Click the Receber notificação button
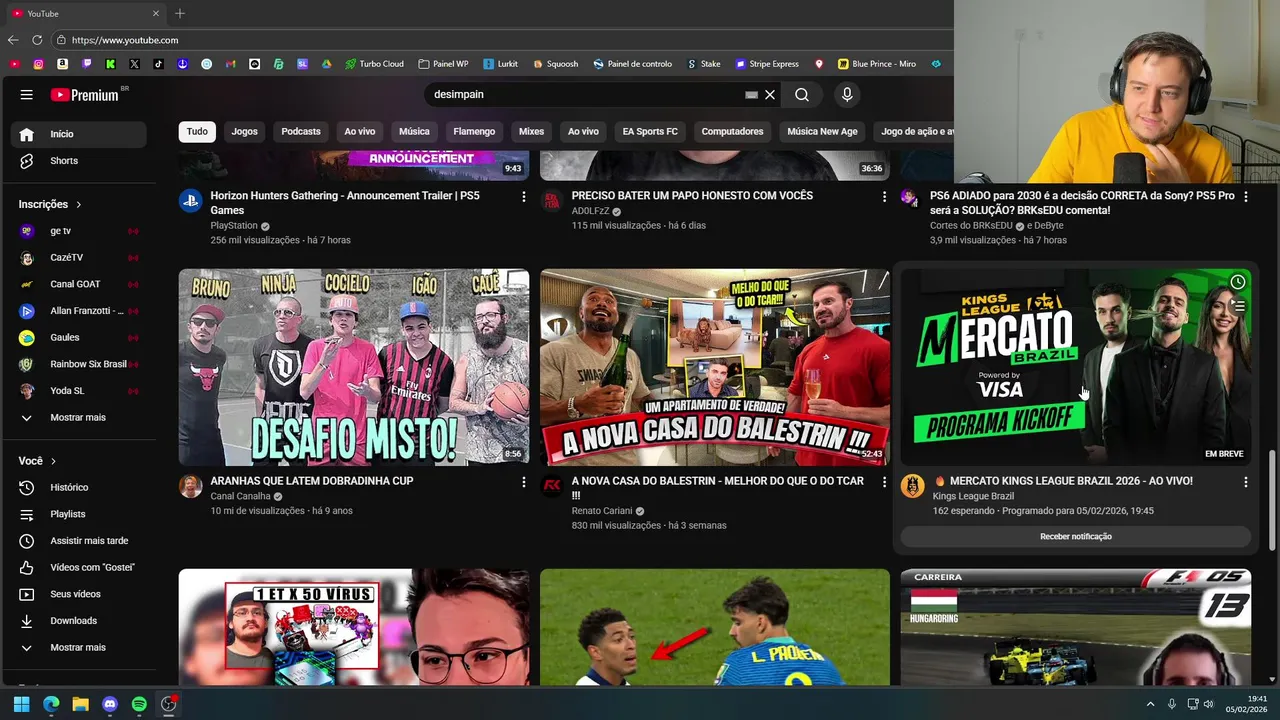The width and height of the screenshot is (1280, 720). pos(1076,537)
